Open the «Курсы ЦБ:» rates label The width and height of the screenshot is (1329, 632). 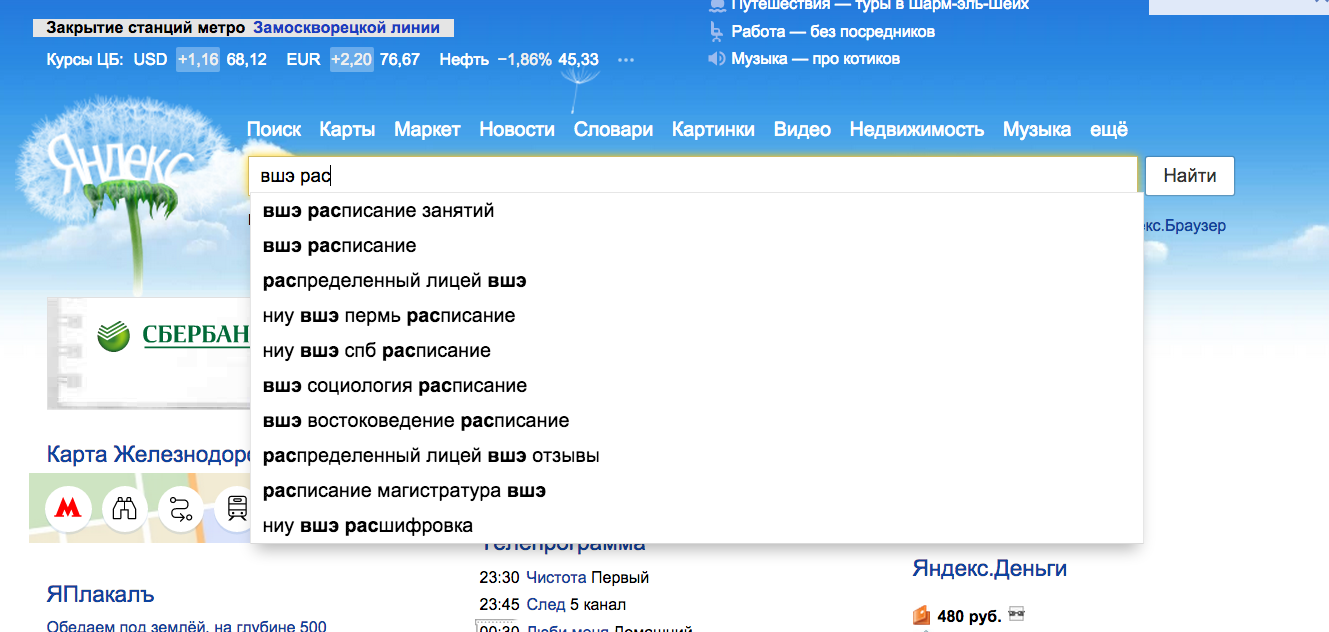[x=85, y=59]
